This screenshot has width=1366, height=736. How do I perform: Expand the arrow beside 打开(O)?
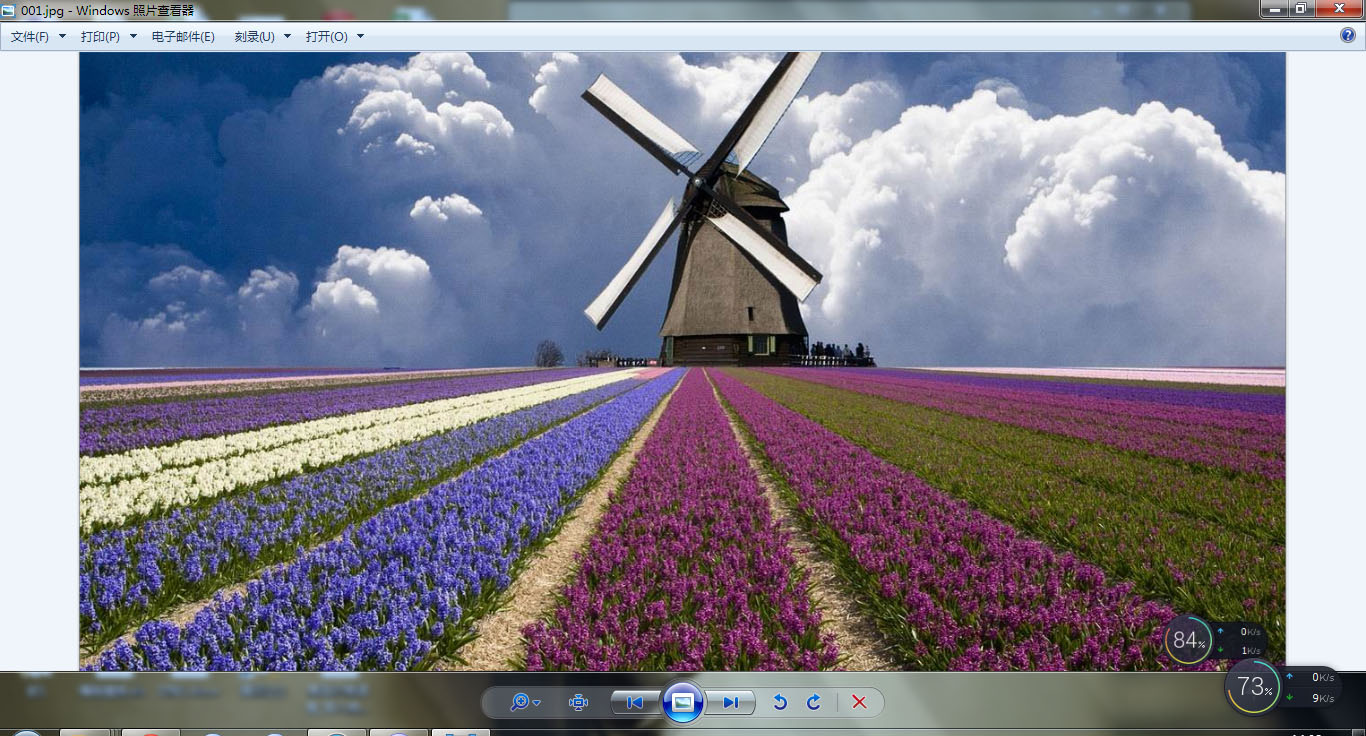(360, 37)
